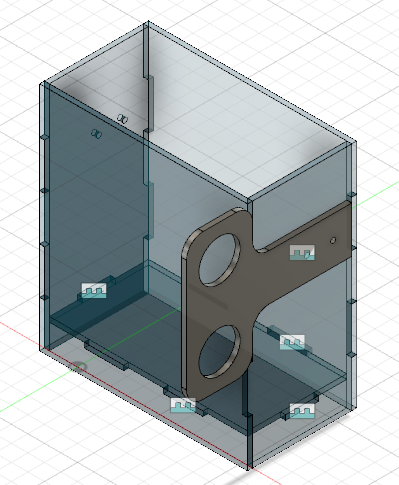The height and width of the screenshot is (485, 399).
Task: Select the joint glyph on the bracket arm
Action: coord(302,253)
